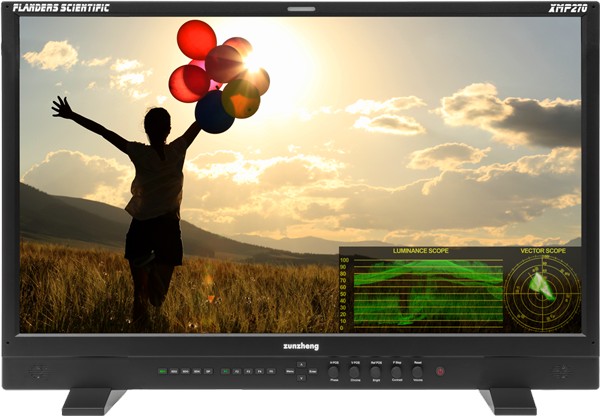600x416 pixels.
Task: Click the Phase knob
Action: (x=334, y=372)
